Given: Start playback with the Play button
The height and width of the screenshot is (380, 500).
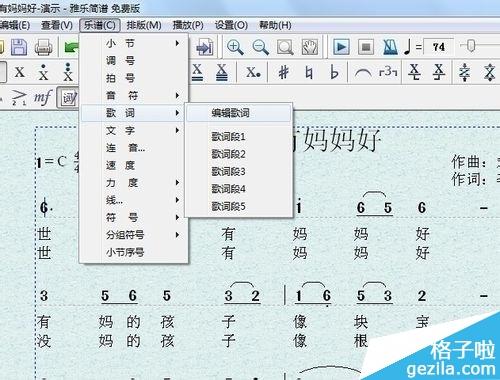Looking at the screenshot, I should (341, 47).
